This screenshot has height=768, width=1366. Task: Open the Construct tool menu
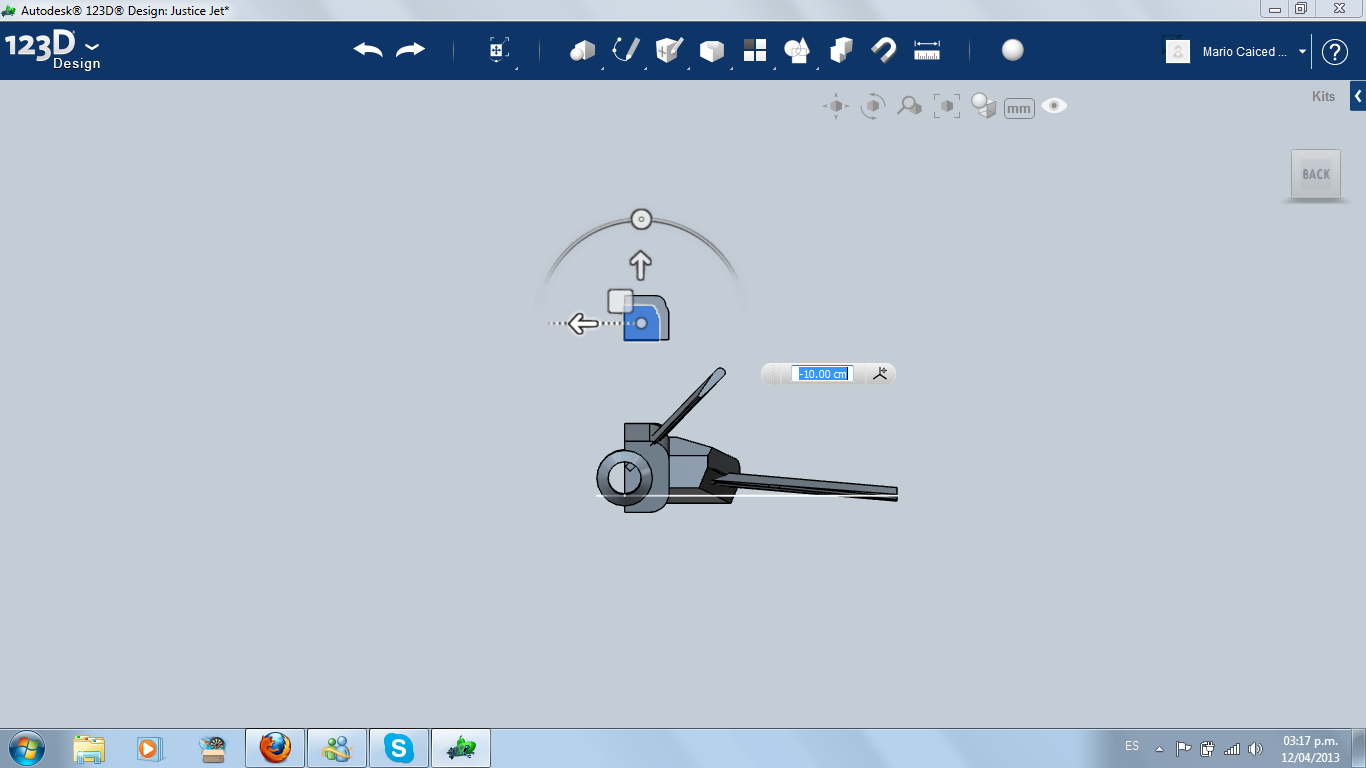(668, 50)
